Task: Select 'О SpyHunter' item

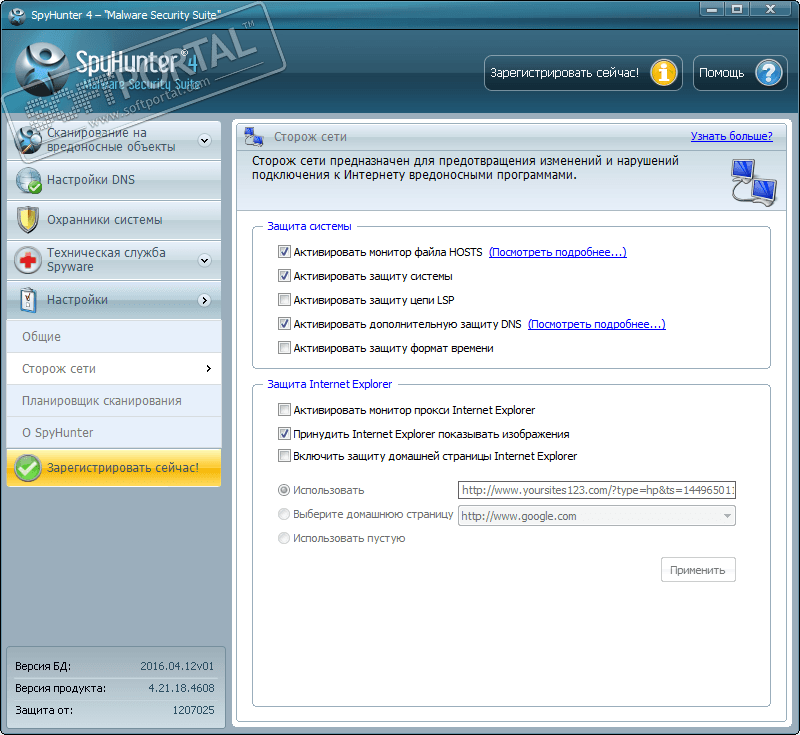Action: coord(114,433)
